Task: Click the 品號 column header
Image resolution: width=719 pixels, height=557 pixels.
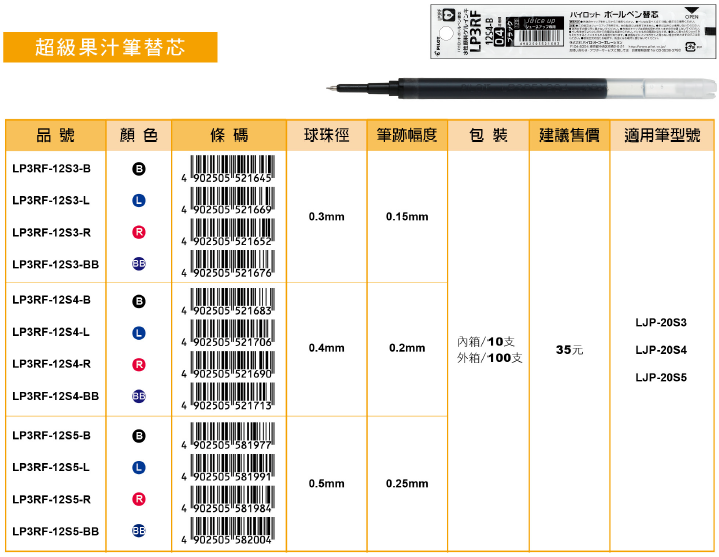Action: click(55, 135)
